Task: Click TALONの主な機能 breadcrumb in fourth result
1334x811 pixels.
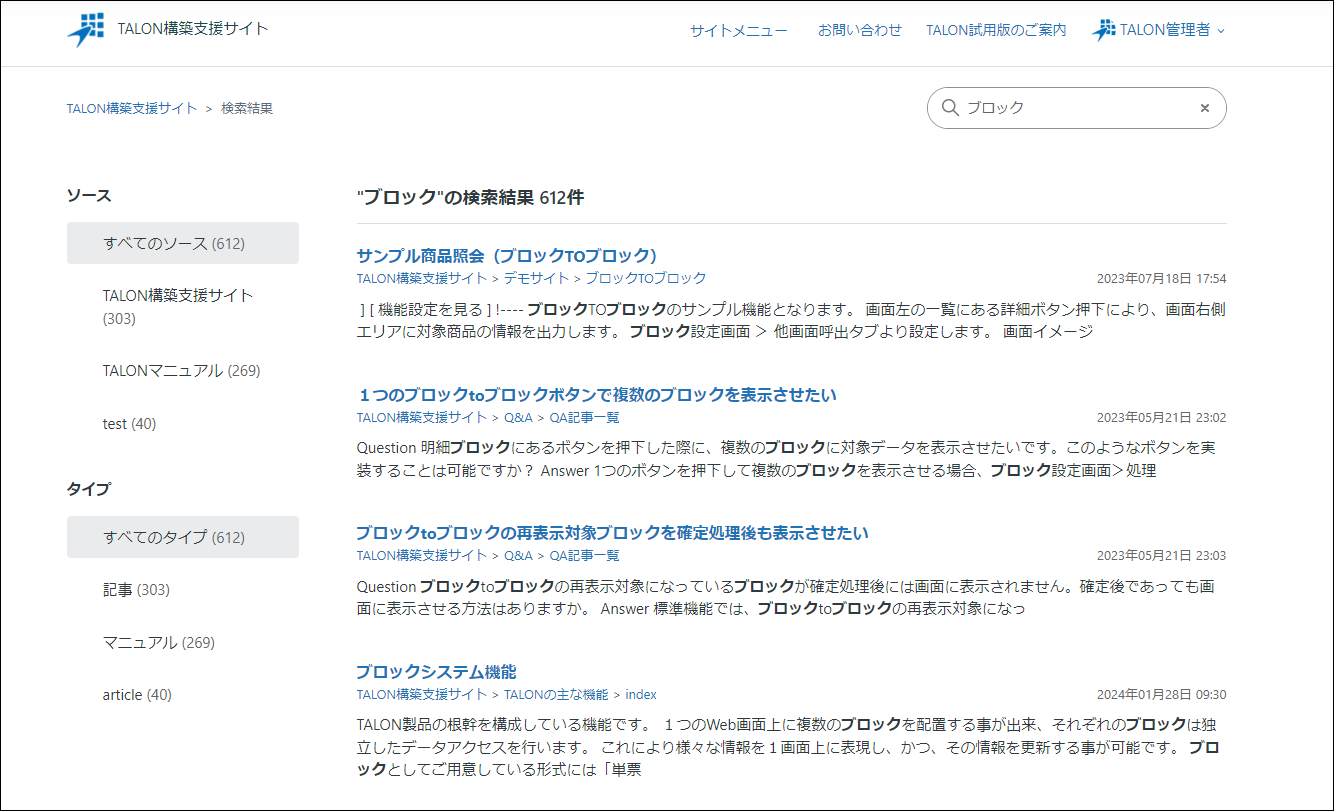Action: [556, 694]
